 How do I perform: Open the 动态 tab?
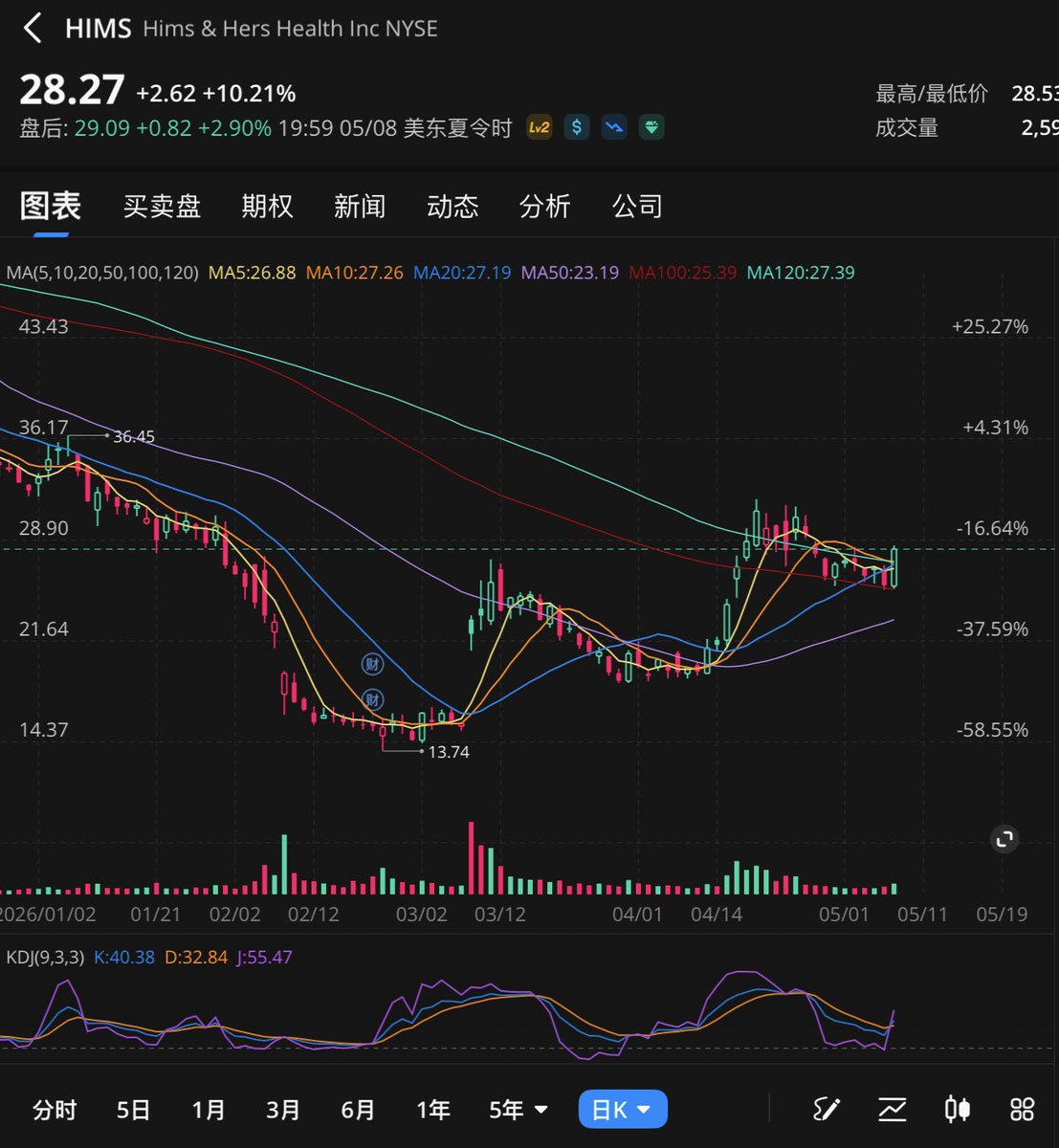pyautogui.click(x=452, y=206)
